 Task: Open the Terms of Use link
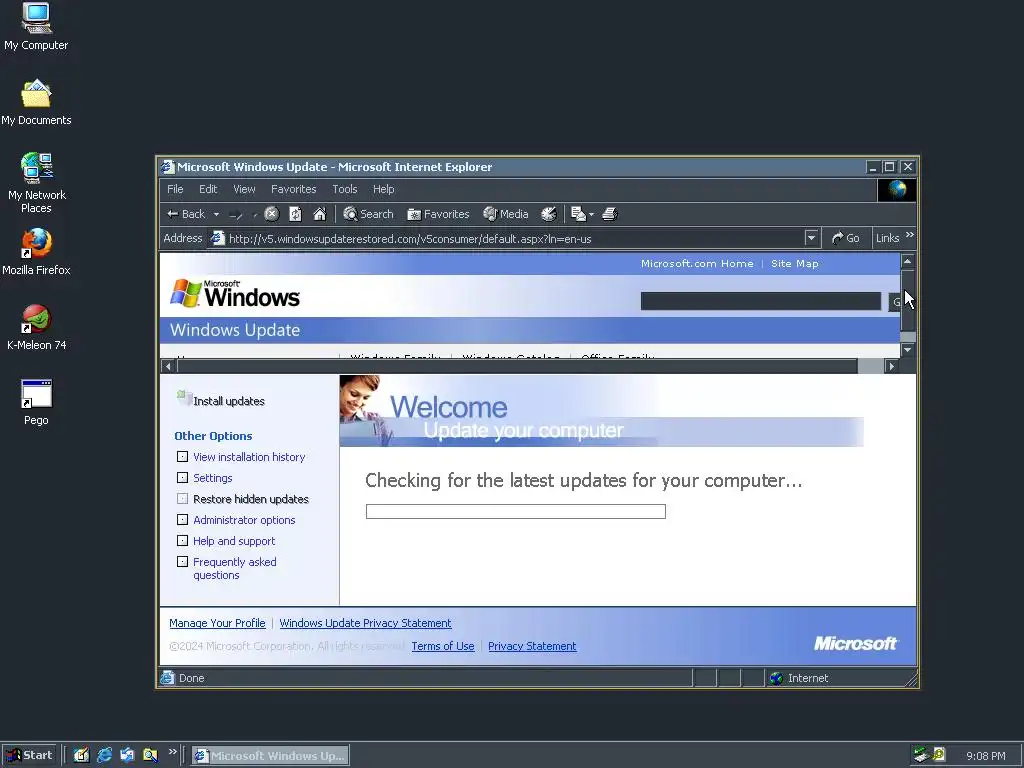[443, 646]
